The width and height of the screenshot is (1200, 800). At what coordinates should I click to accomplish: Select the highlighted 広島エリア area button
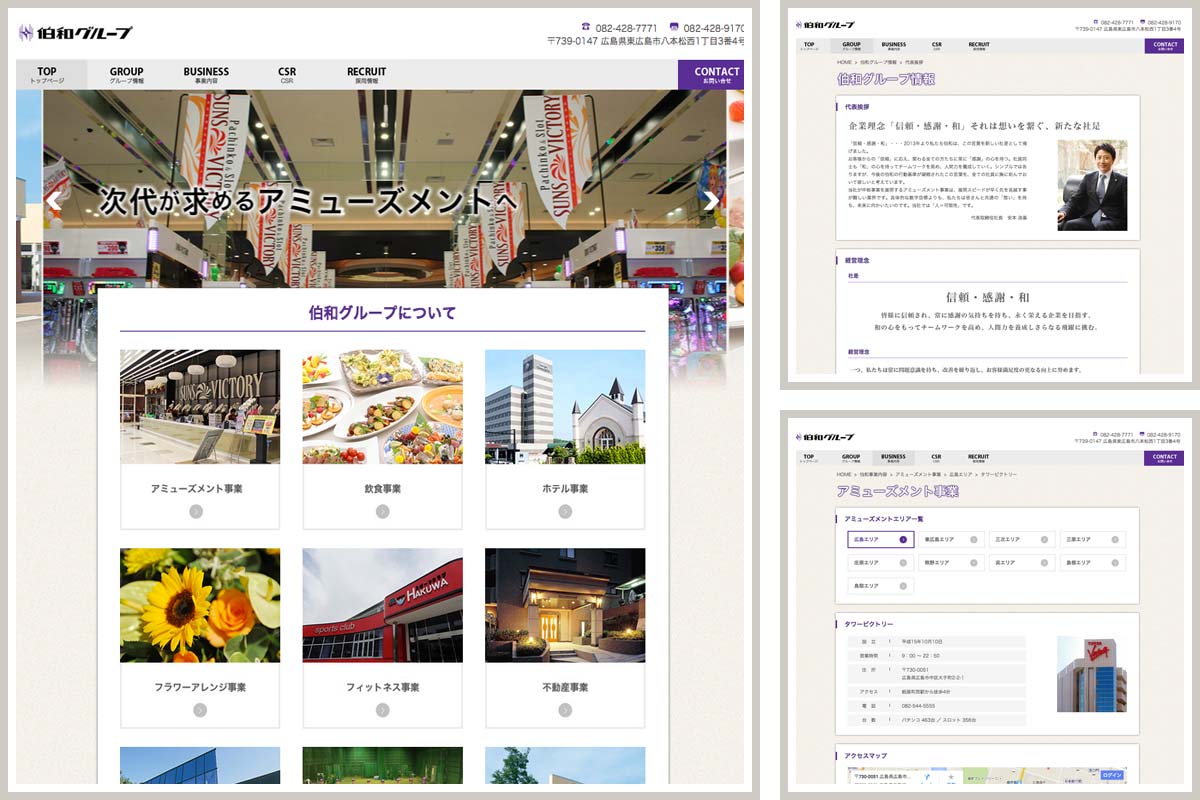pyautogui.click(x=880, y=539)
